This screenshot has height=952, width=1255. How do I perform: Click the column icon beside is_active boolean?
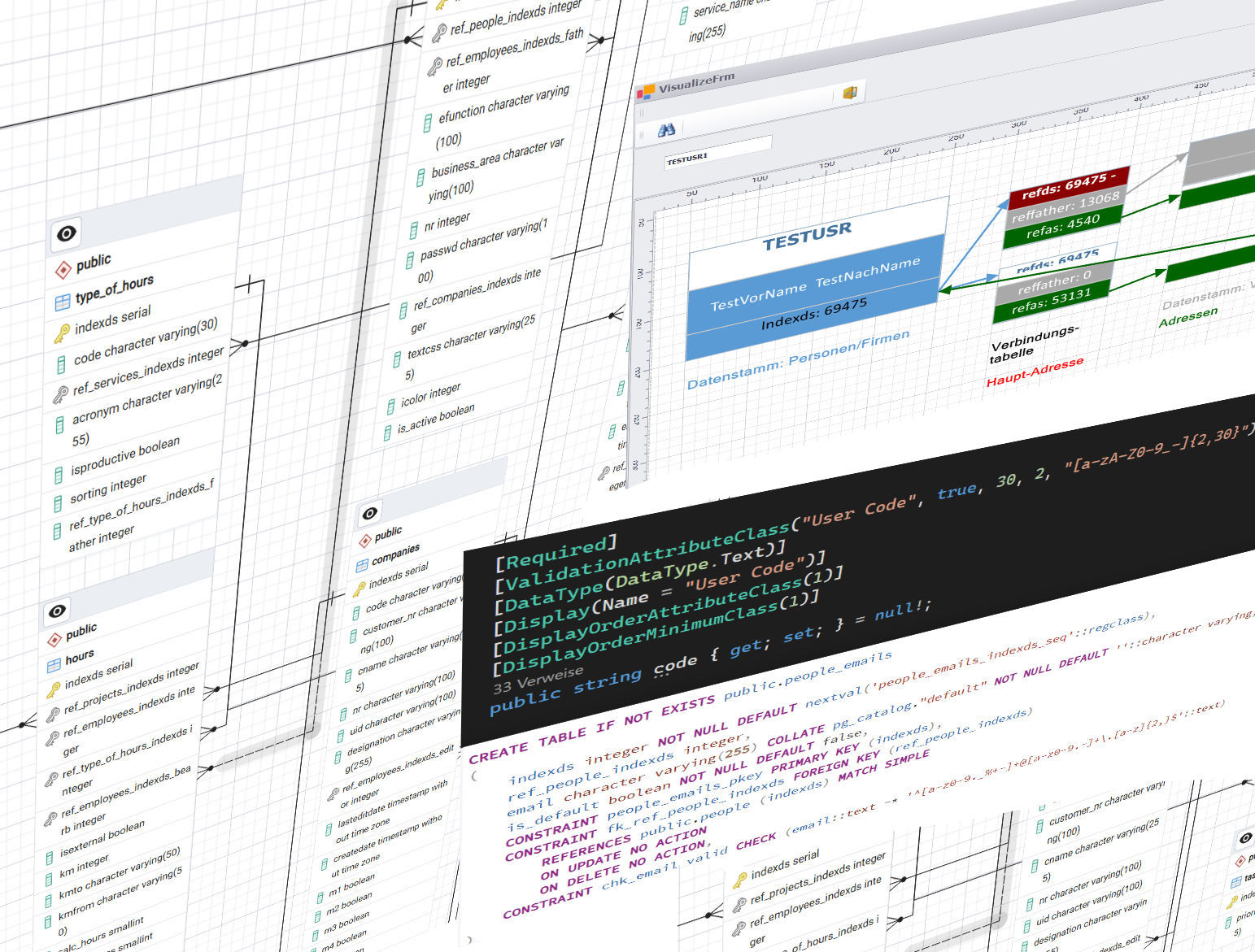[388, 433]
